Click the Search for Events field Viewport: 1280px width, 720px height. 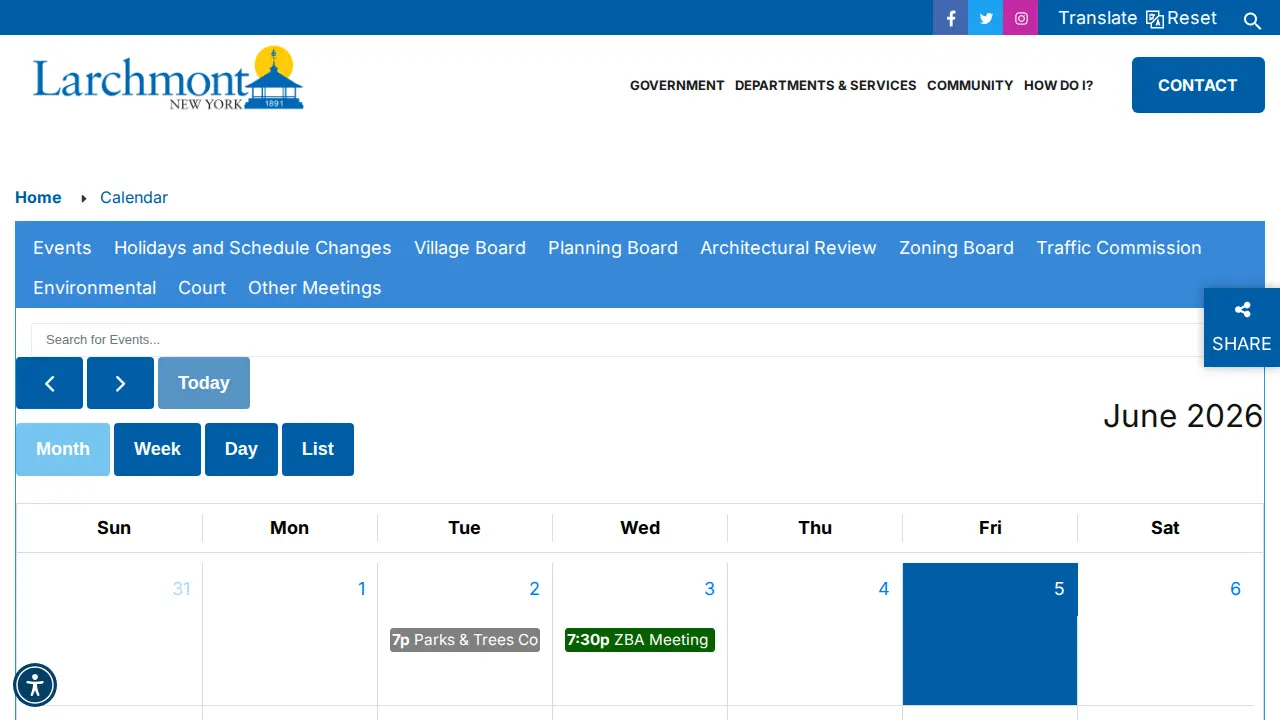pyautogui.click(x=640, y=340)
